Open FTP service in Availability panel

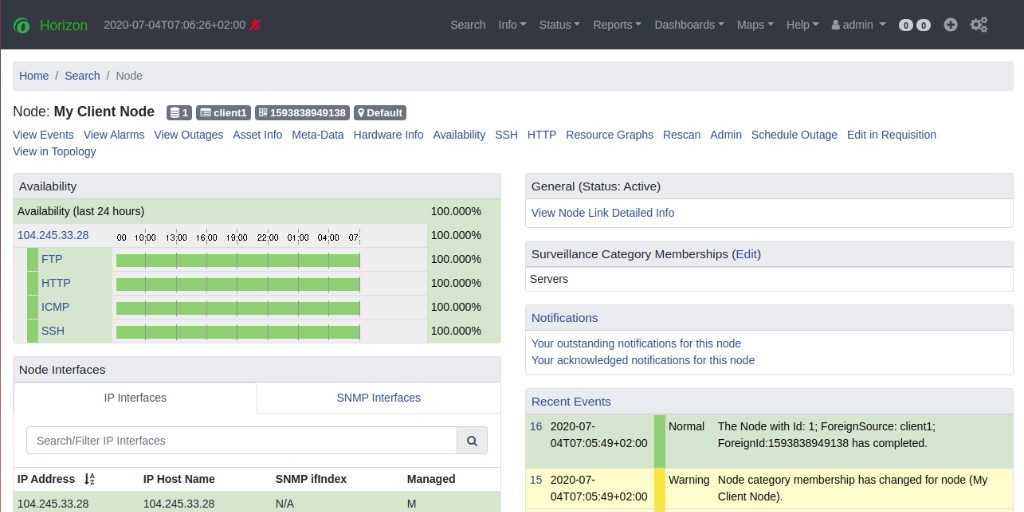[x=52, y=259]
